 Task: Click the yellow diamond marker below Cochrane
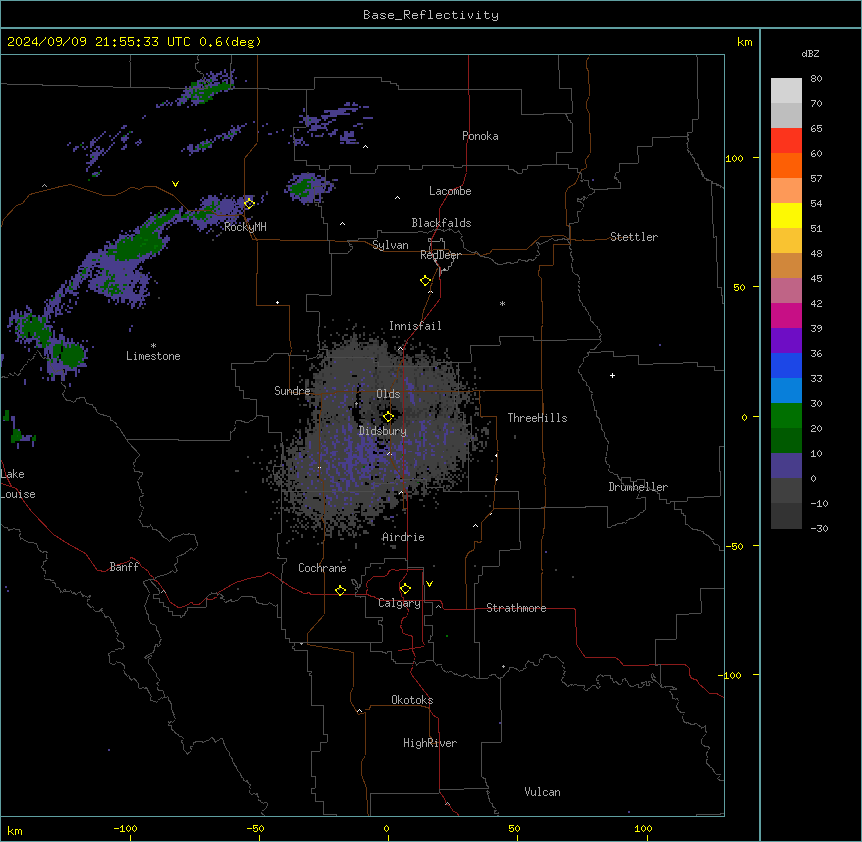pyautogui.click(x=340, y=590)
